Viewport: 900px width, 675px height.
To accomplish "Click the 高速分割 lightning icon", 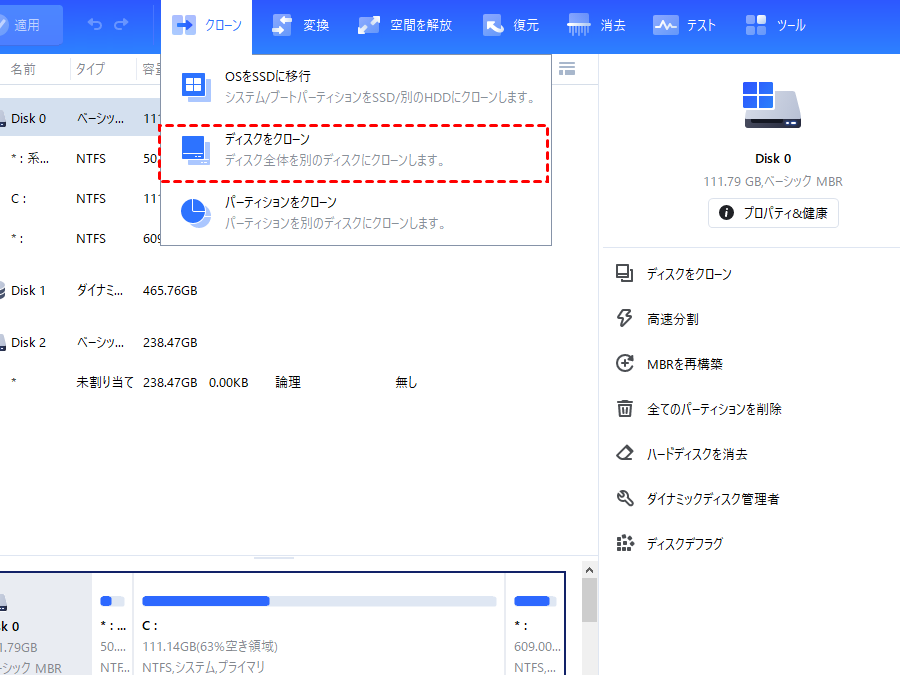I will tap(625, 319).
